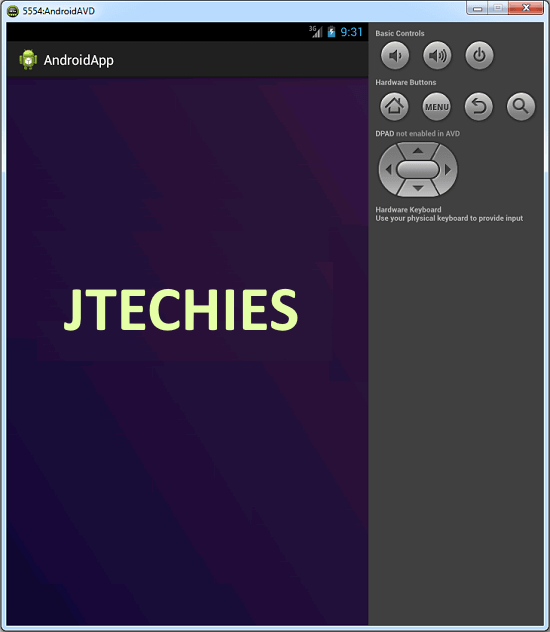Click the 5554:AndroidAVD window title
The image size is (550, 632).
(x=59, y=11)
